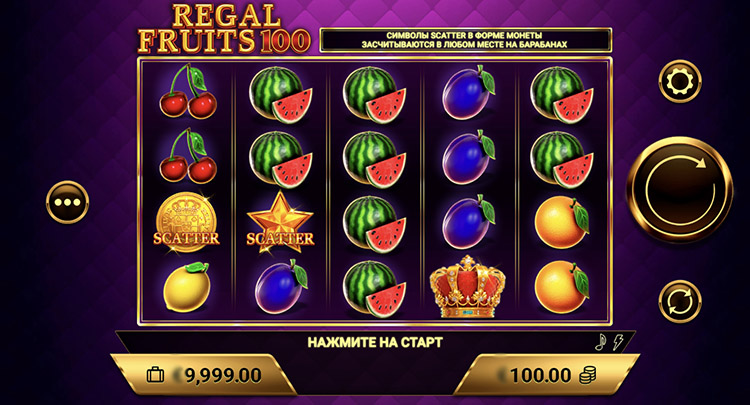Click the Regal Fruits 100 logo
The height and width of the screenshot is (405, 750).
pos(224,29)
